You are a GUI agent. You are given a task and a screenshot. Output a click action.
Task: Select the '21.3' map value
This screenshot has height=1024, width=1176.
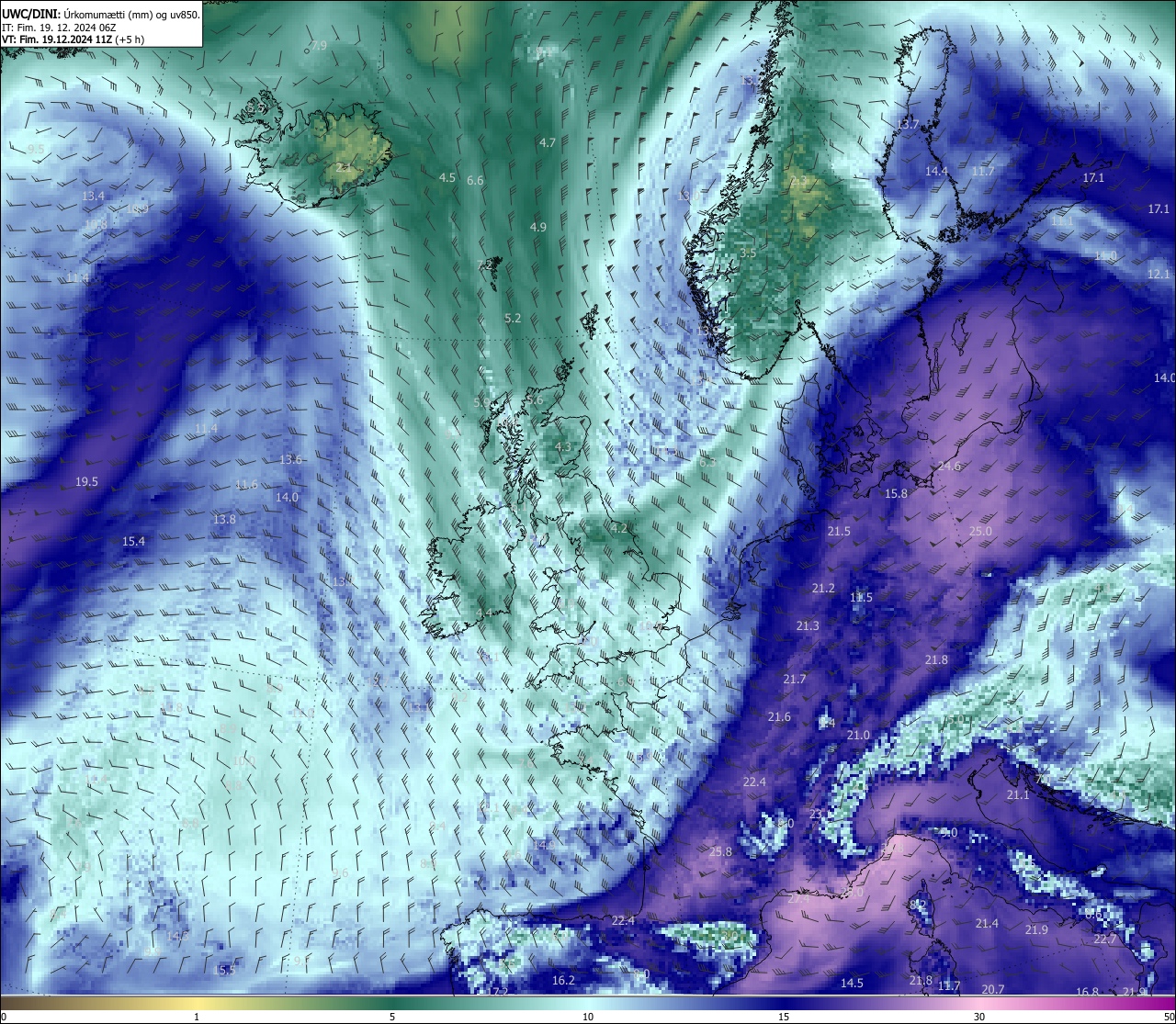(x=808, y=626)
